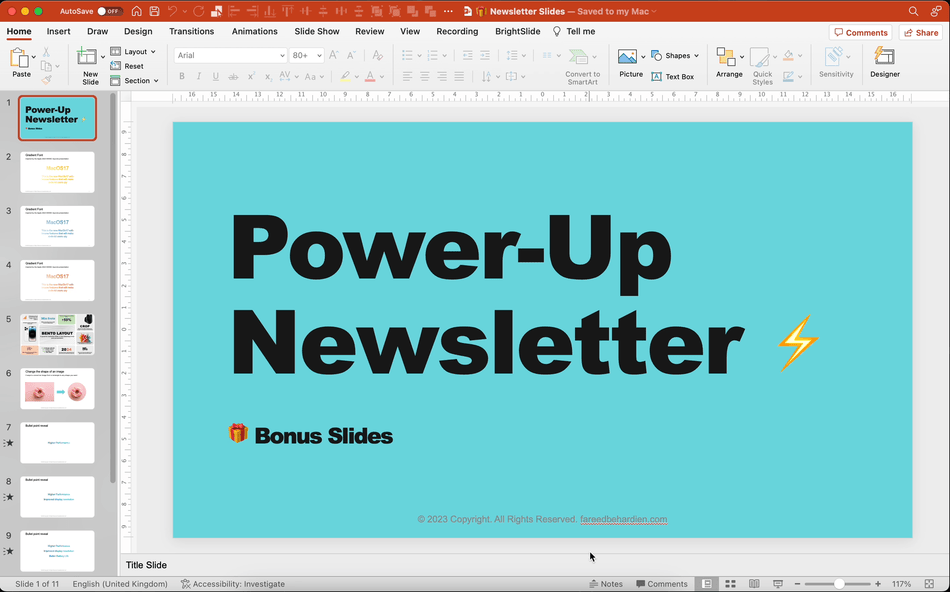Open the BrightSlide tab
Screen dimensions: 950x592
click(517, 31)
